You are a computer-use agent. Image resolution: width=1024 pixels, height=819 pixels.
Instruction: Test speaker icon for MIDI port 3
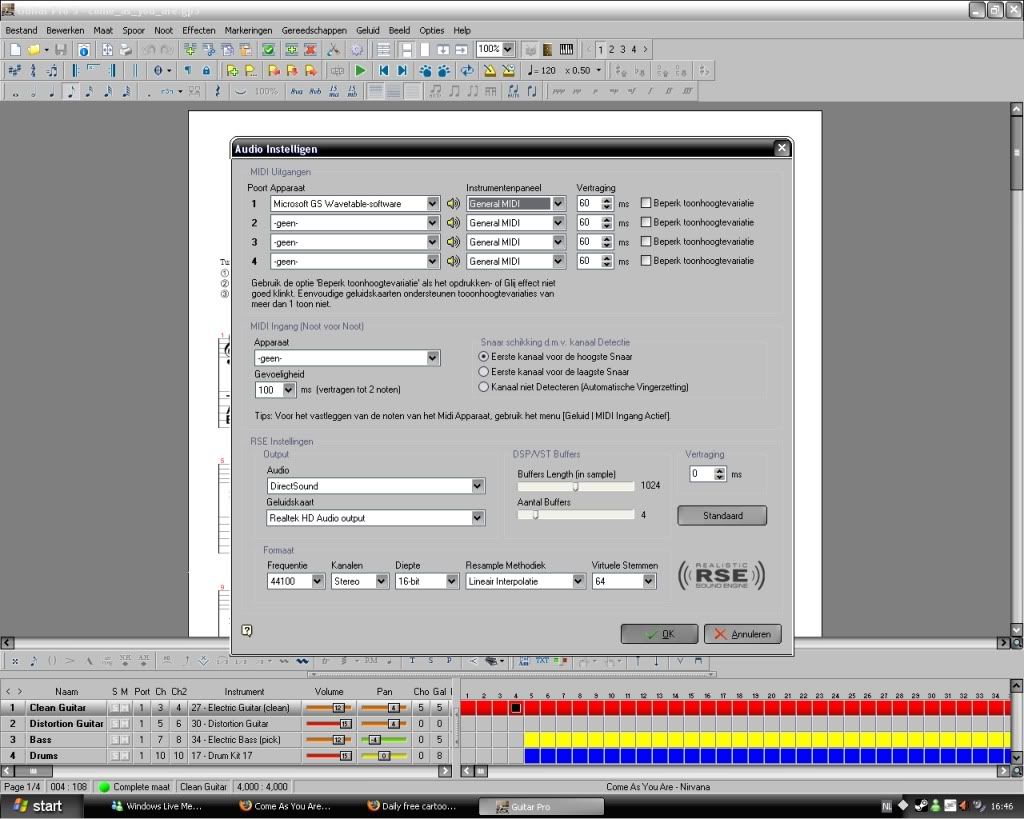453,242
